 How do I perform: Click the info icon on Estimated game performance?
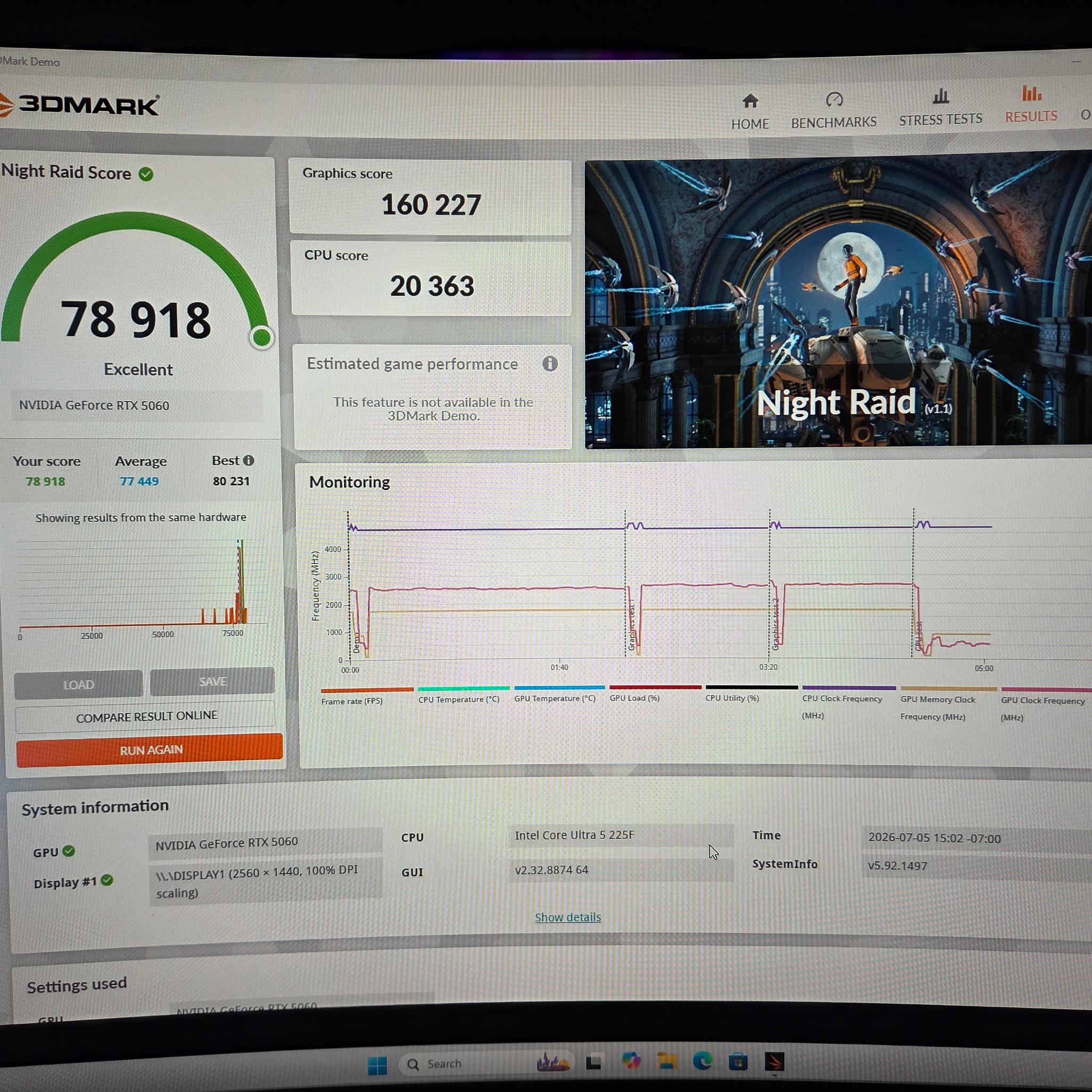(x=550, y=364)
